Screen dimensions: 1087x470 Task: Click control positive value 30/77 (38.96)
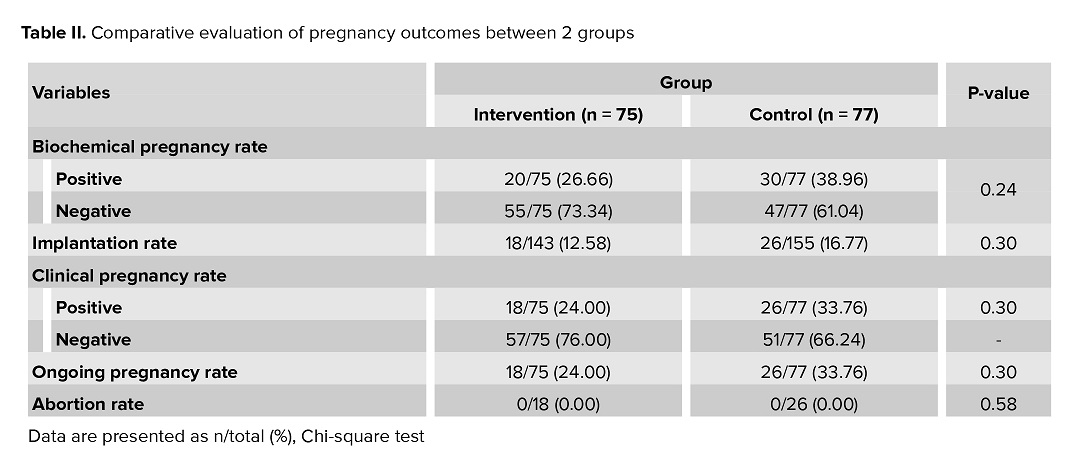(813, 179)
